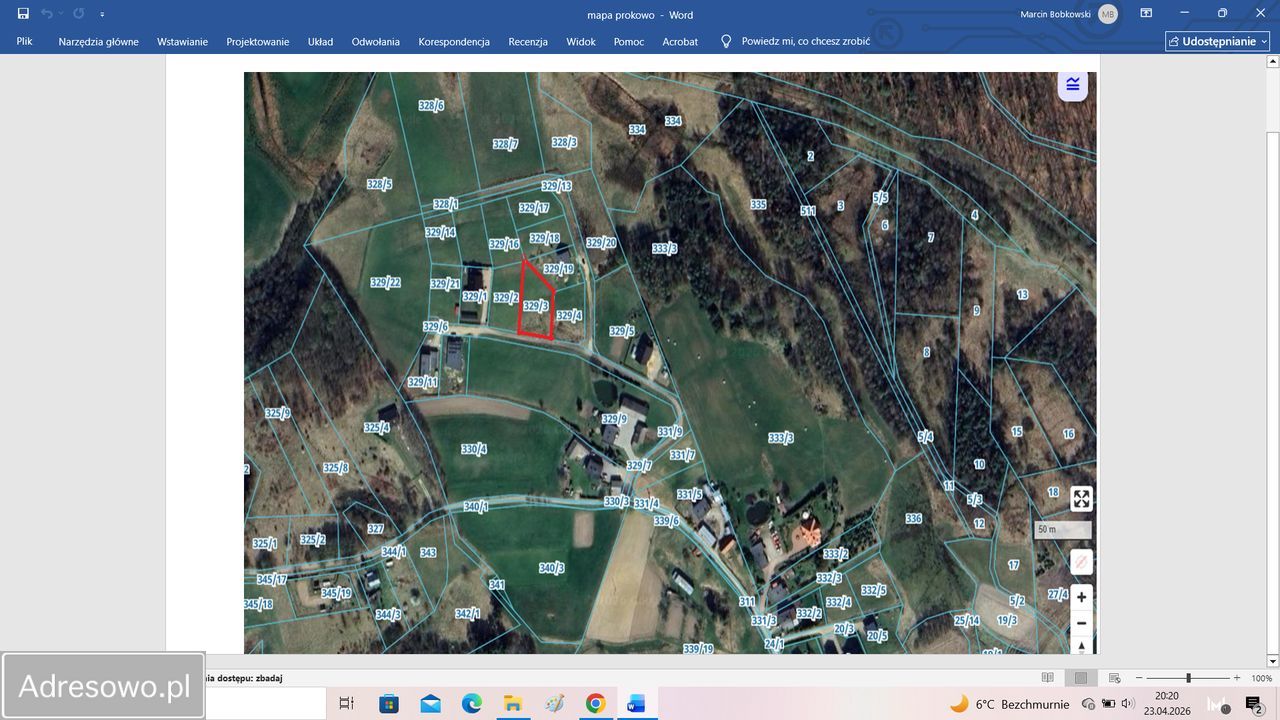This screenshot has width=1280, height=720.
Task: Open accessibility check in status bar
Action: pyautogui.click(x=245, y=678)
